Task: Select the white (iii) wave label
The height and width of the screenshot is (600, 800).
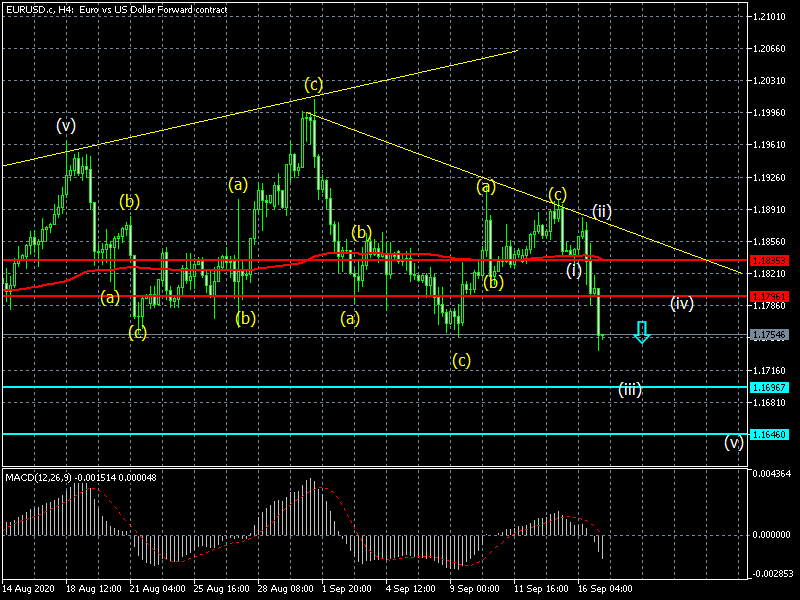Action: coord(629,389)
